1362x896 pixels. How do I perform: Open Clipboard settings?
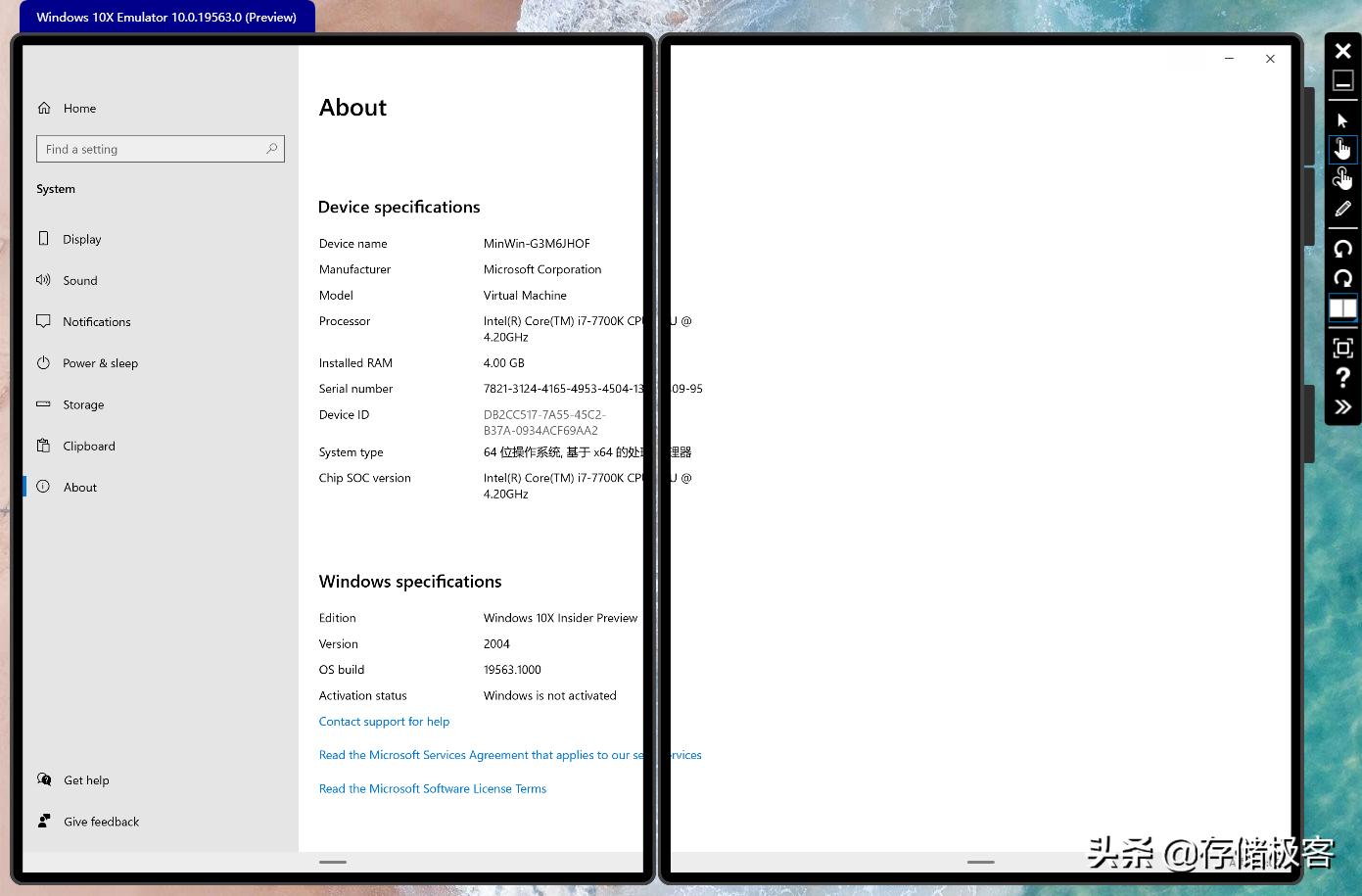[88, 447]
